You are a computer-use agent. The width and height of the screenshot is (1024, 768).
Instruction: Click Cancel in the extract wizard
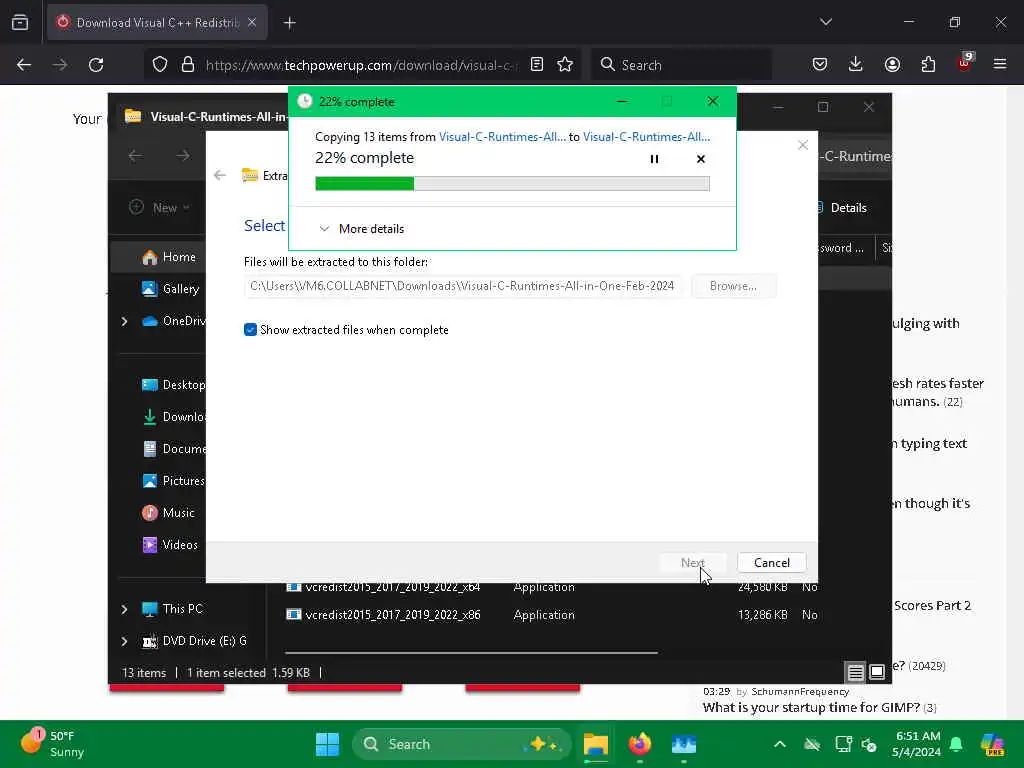pos(771,562)
